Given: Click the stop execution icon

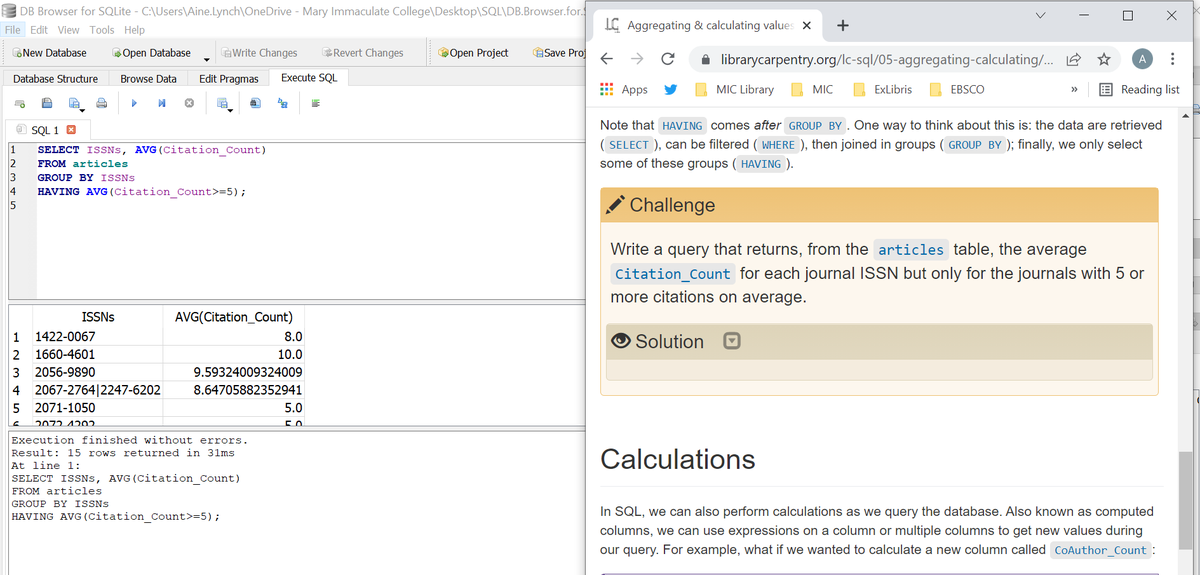Looking at the screenshot, I should tap(188, 103).
